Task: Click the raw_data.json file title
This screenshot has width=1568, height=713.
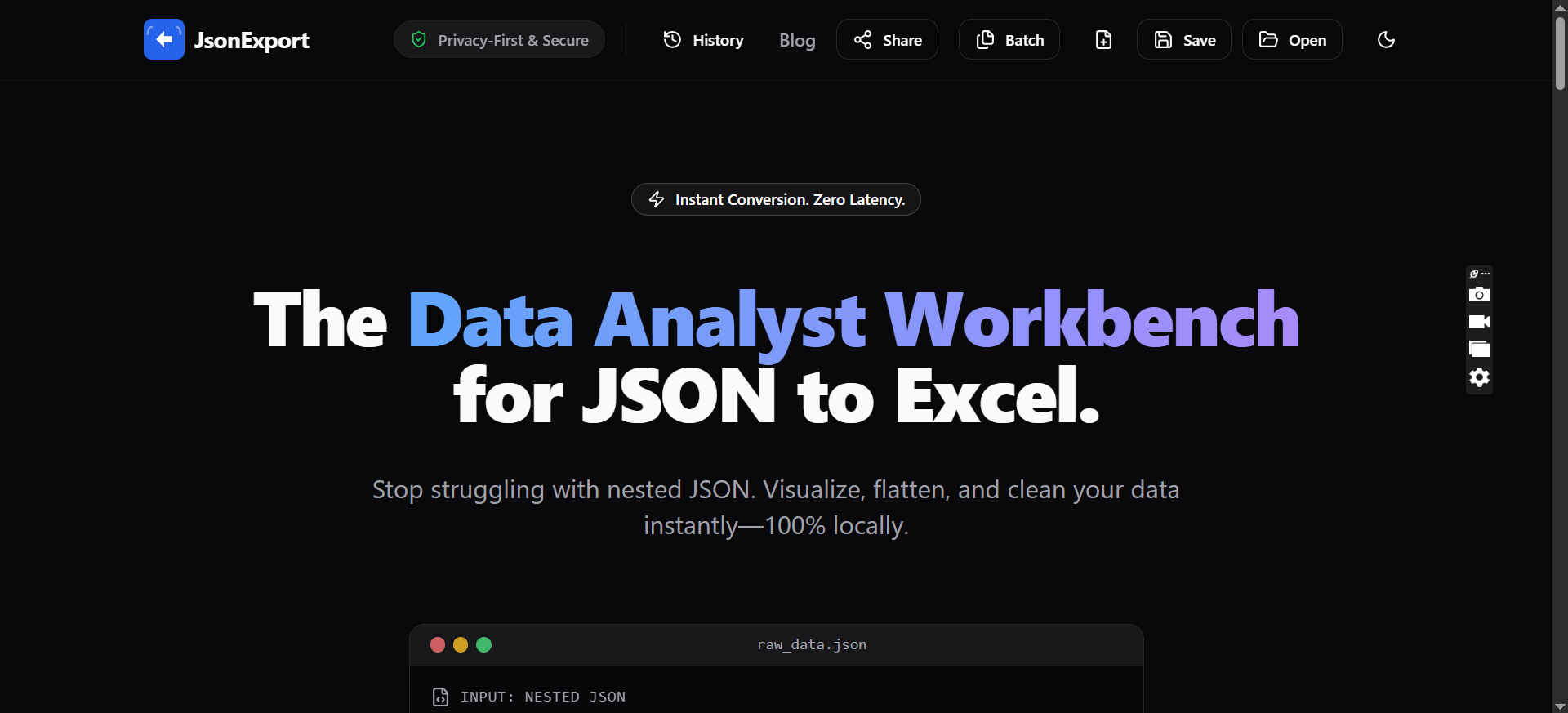Action: pos(812,644)
